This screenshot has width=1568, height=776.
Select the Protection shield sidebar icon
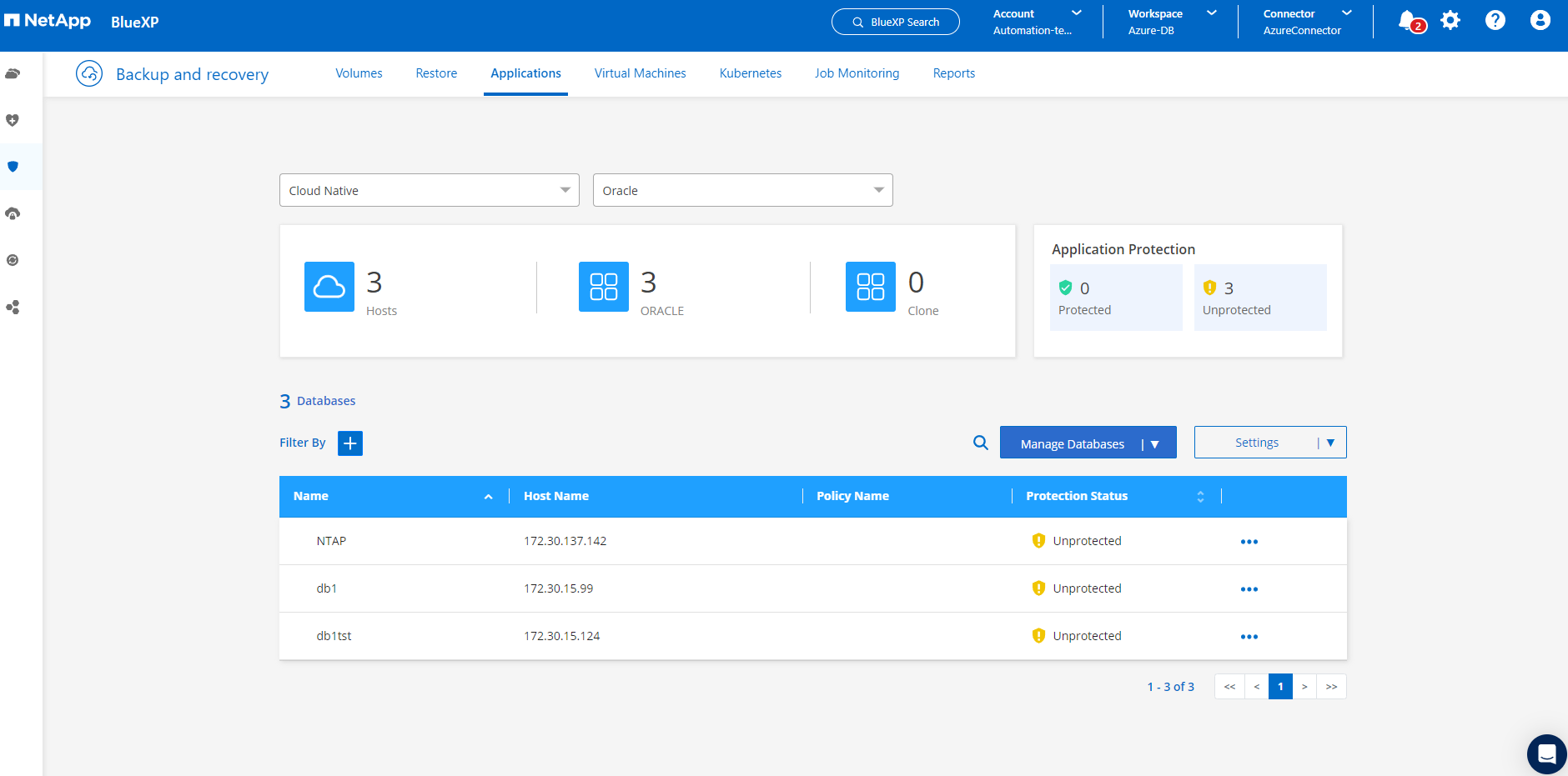13,167
